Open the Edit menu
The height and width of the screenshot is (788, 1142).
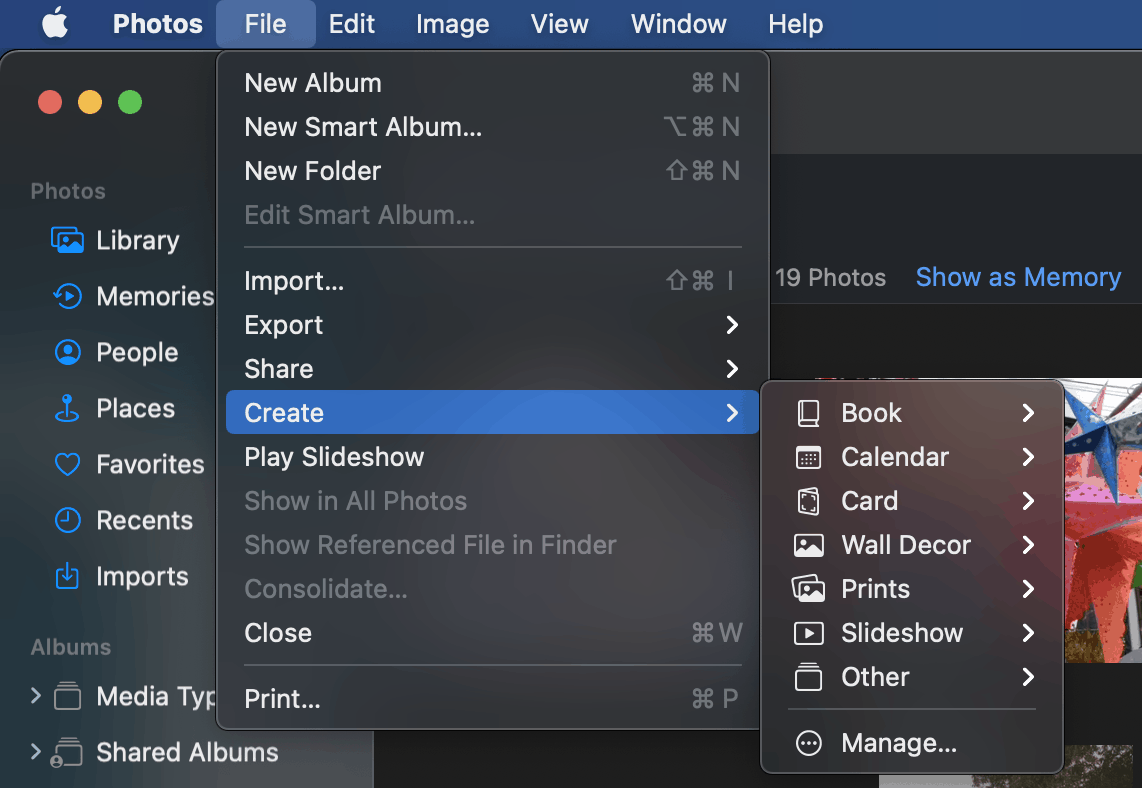[352, 24]
